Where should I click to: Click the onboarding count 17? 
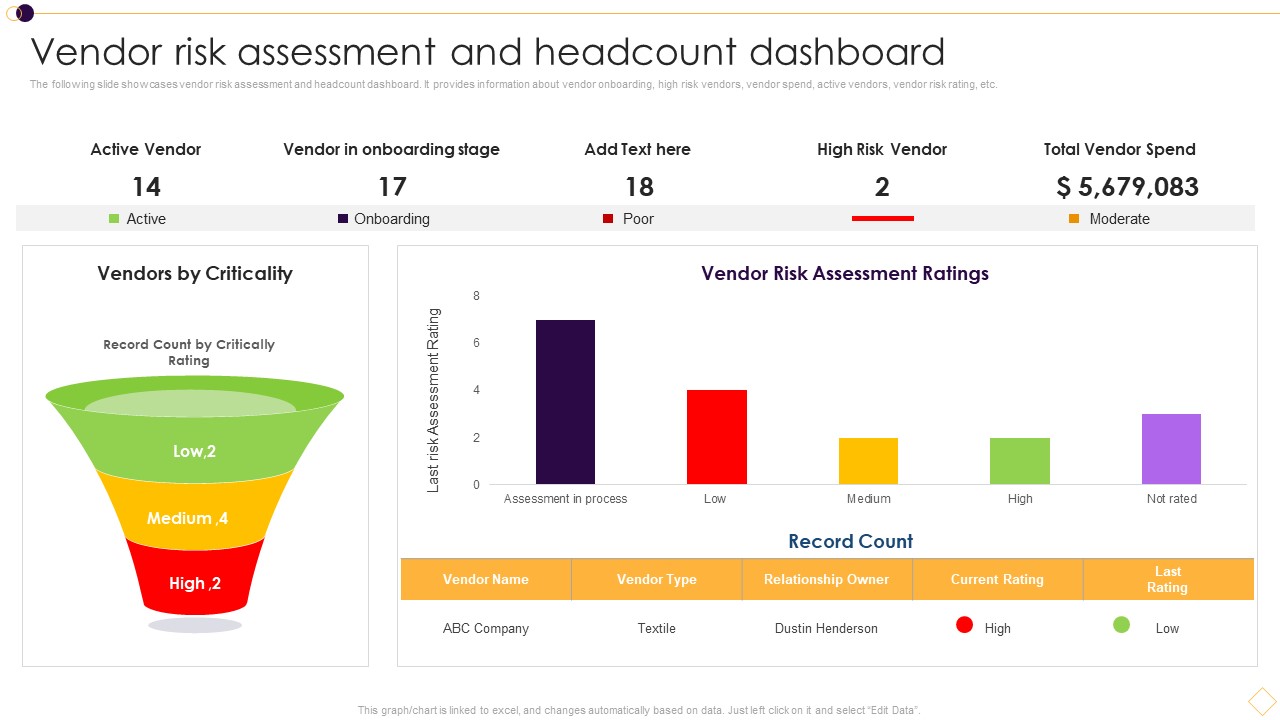(x=392, y=187)
